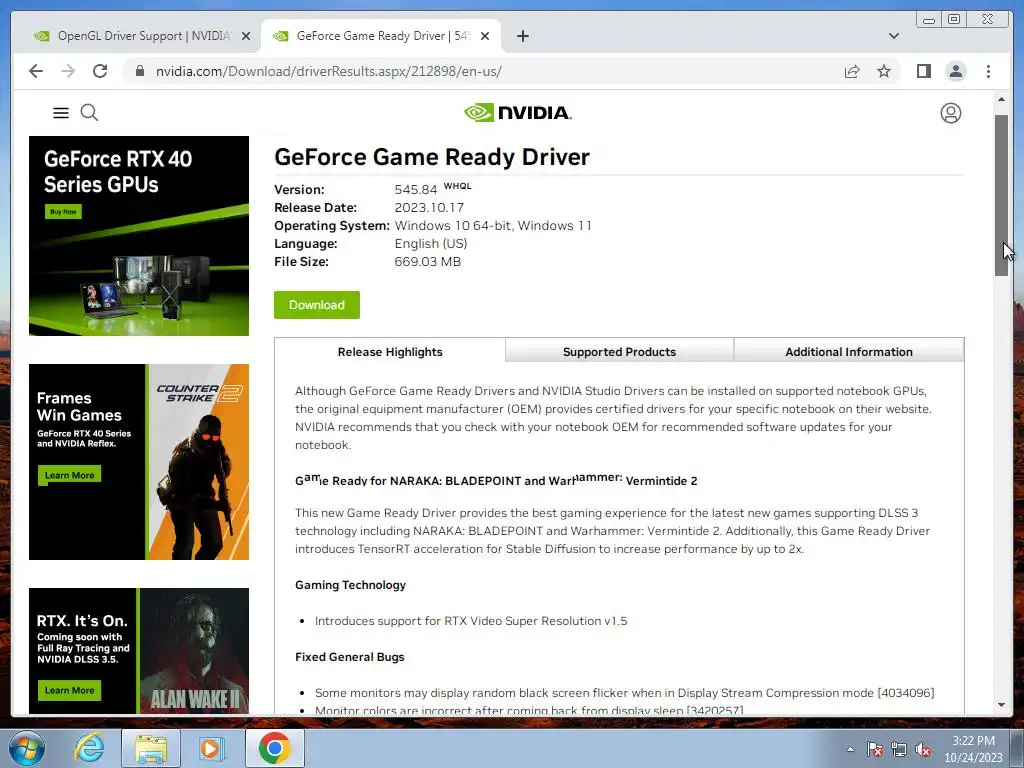This screenshot has width=1024, height=768.
Task: Click the vertical scrollbar thumb
Action: [x=1001, y=195]
